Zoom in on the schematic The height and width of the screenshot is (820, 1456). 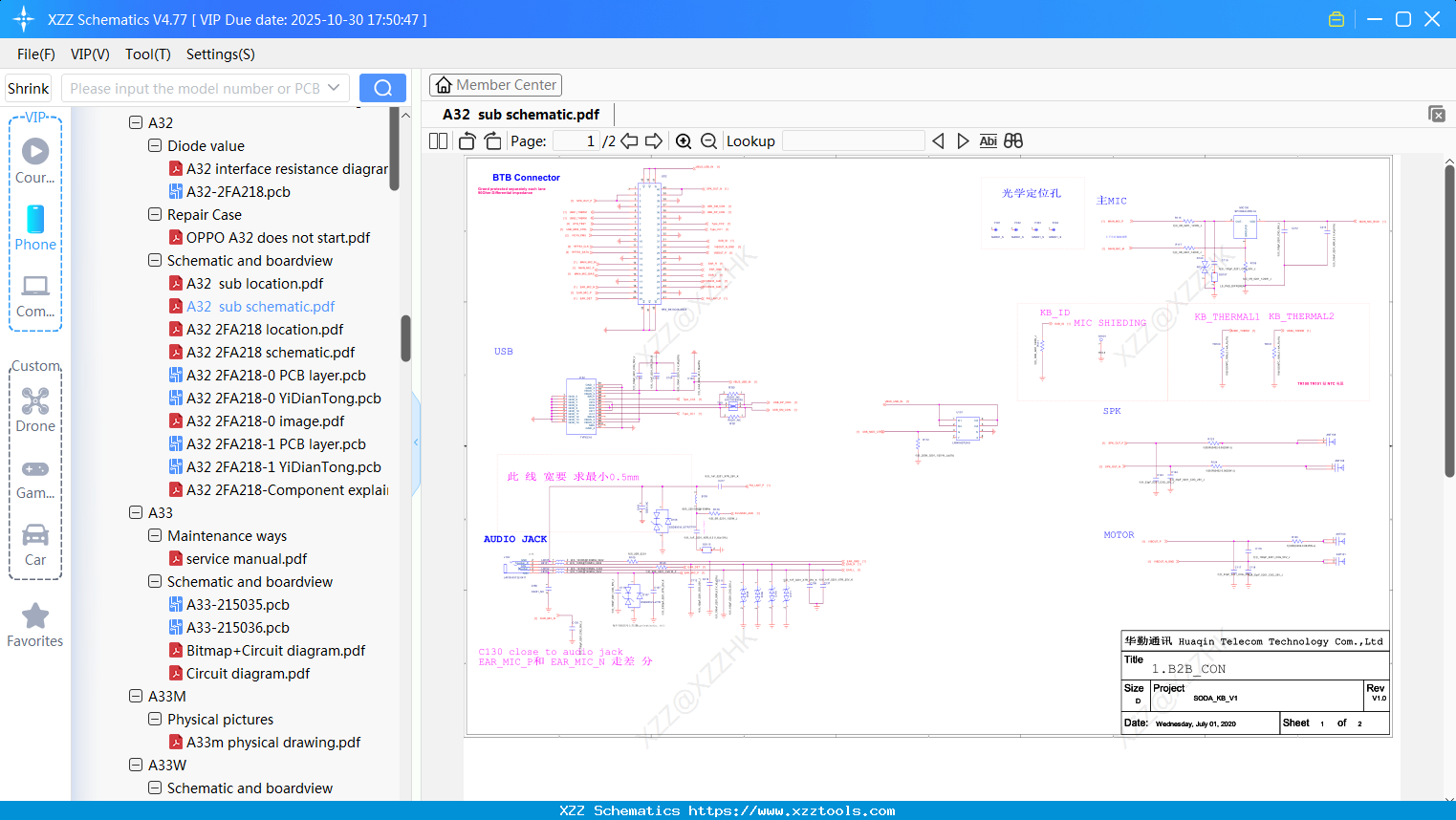pyautogui.click(x=684, y=141)
